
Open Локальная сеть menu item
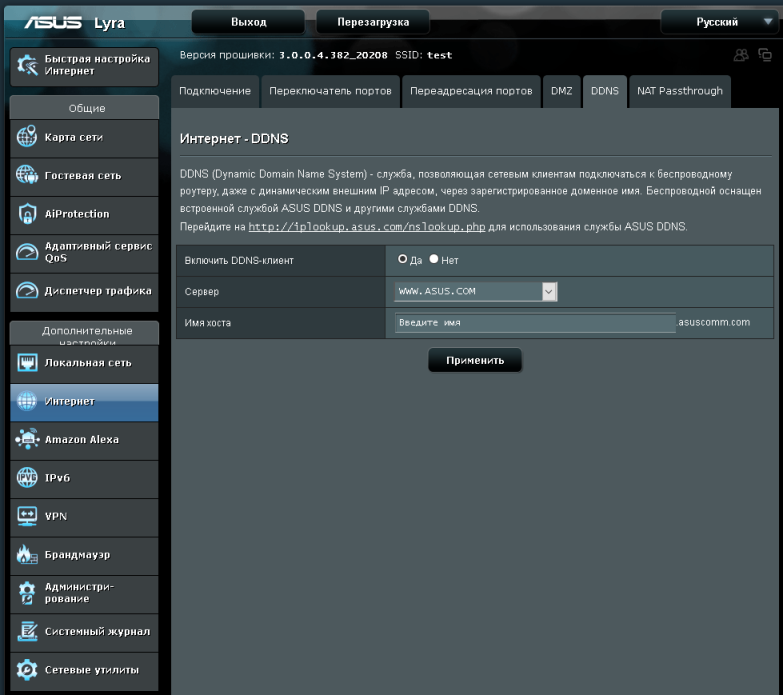pos(84,364)
